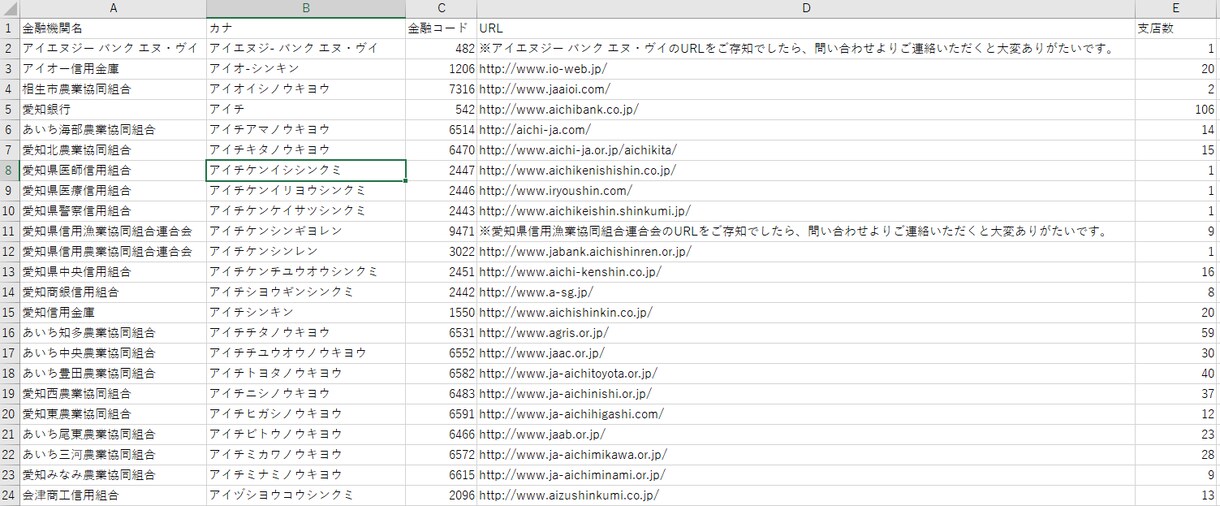
Task: Select column E header
Action: pos(1177,8)
